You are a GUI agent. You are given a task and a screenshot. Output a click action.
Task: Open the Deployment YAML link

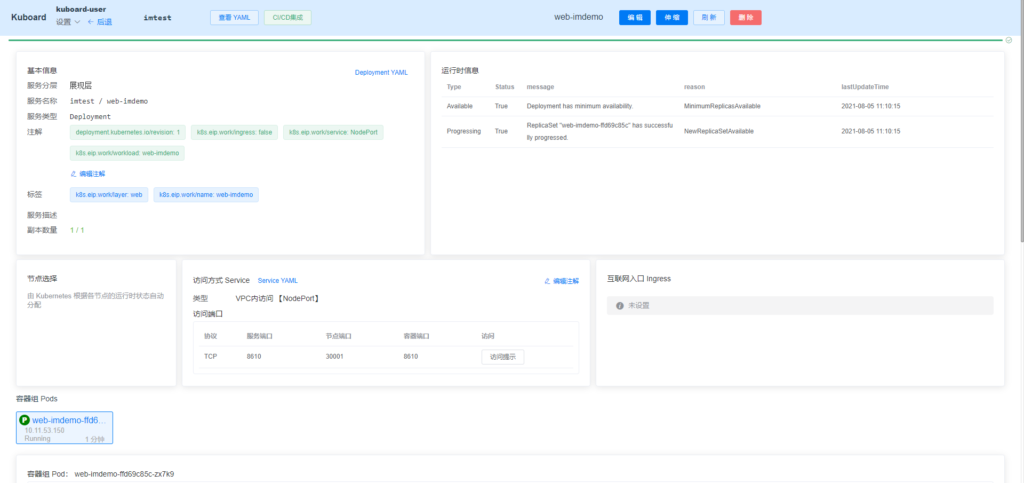pyautogui.click(x=381, y=72)
